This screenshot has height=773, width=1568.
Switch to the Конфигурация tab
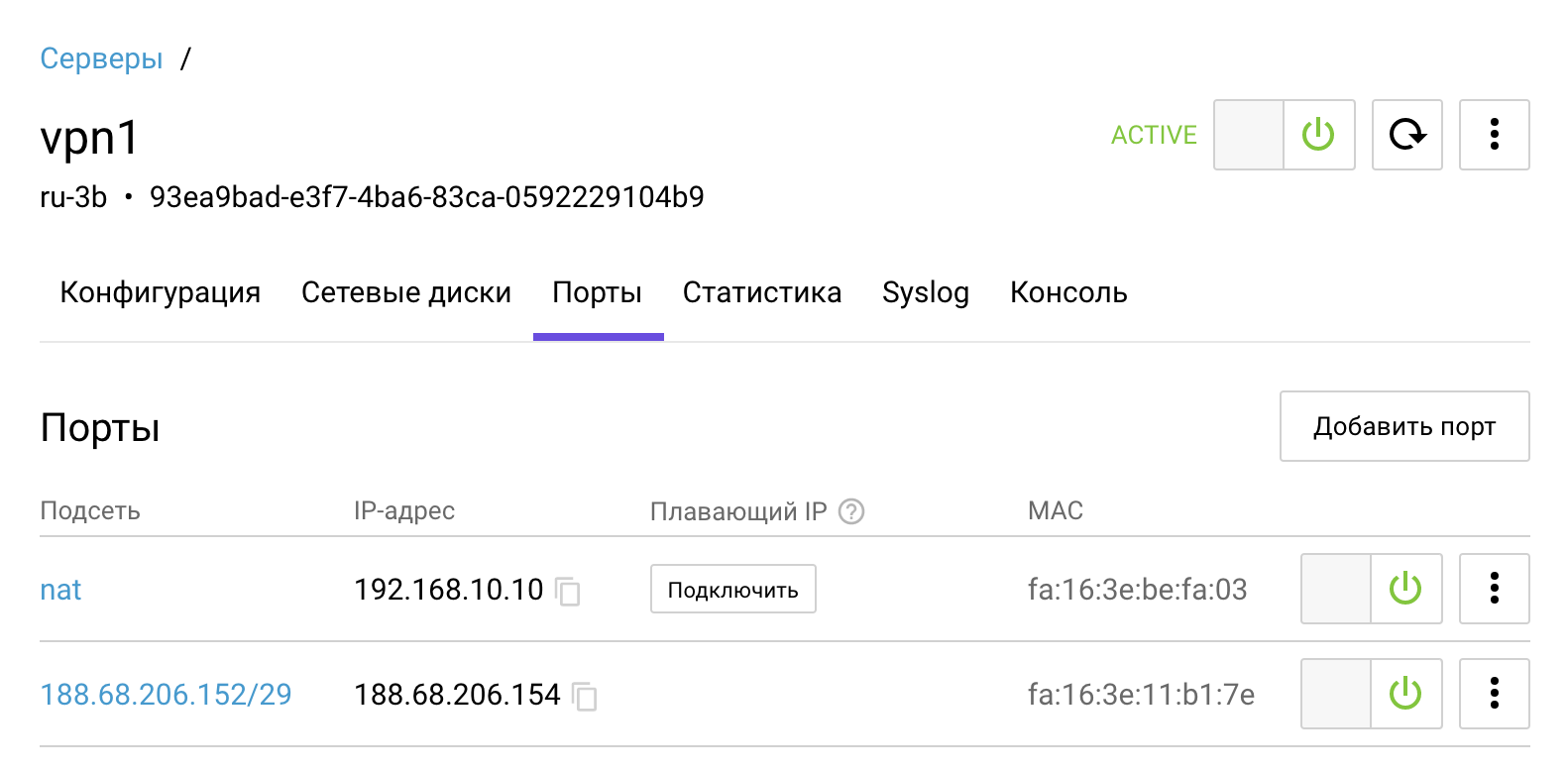tap(161, 293)
